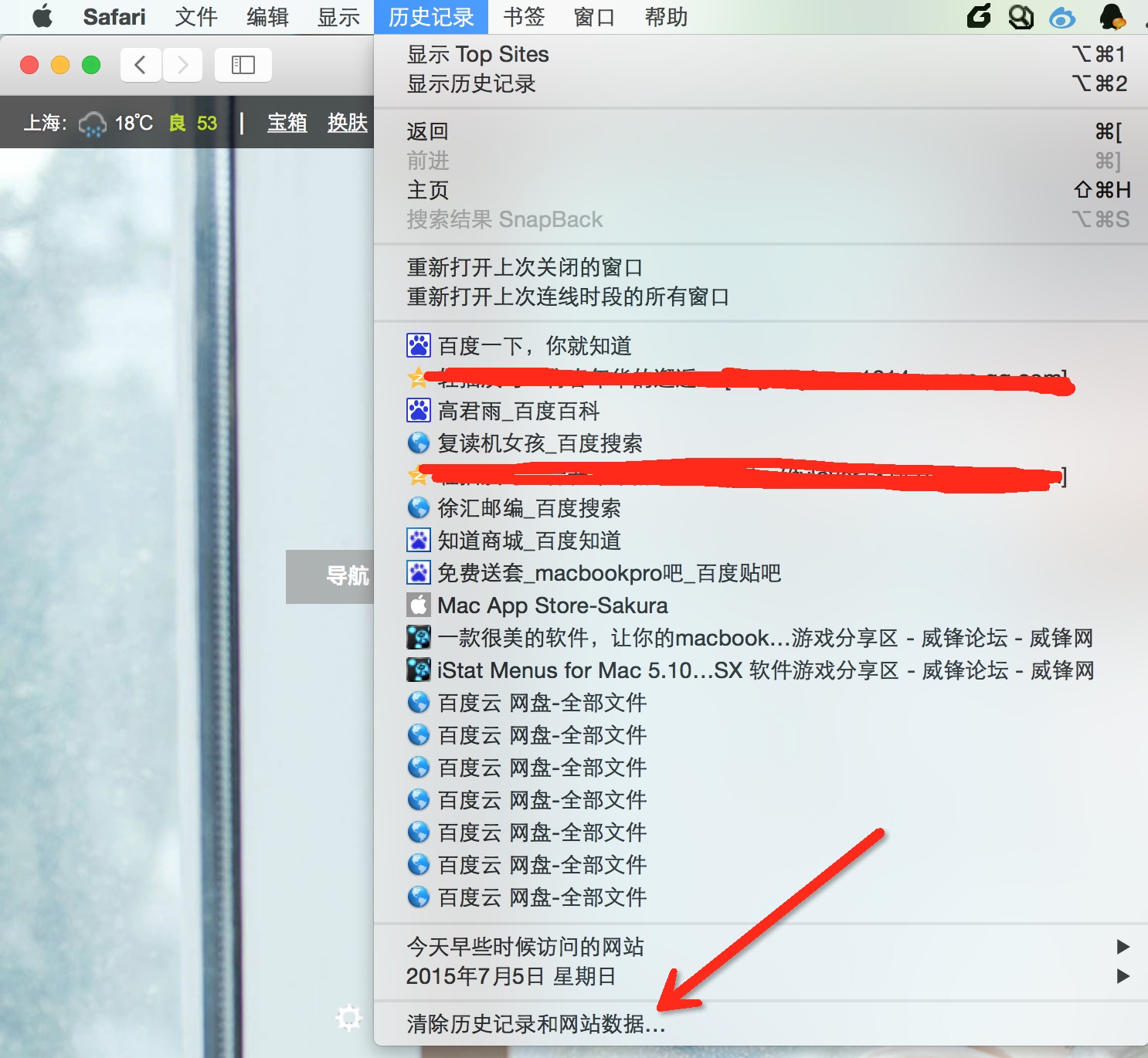Open history entry 知道商城_百度知道

coord(761,540)
